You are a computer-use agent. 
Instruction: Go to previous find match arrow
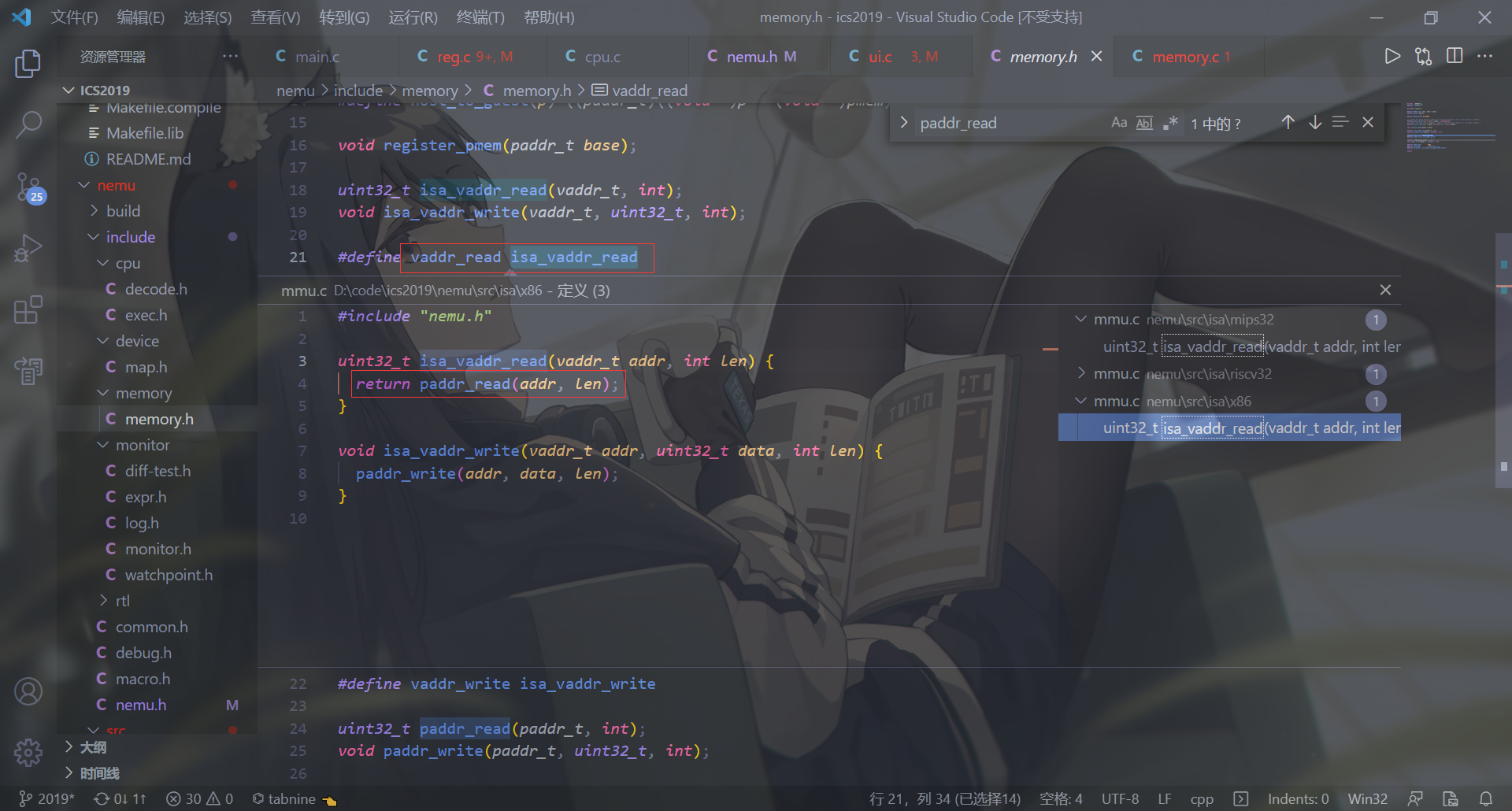point(1288,122)
